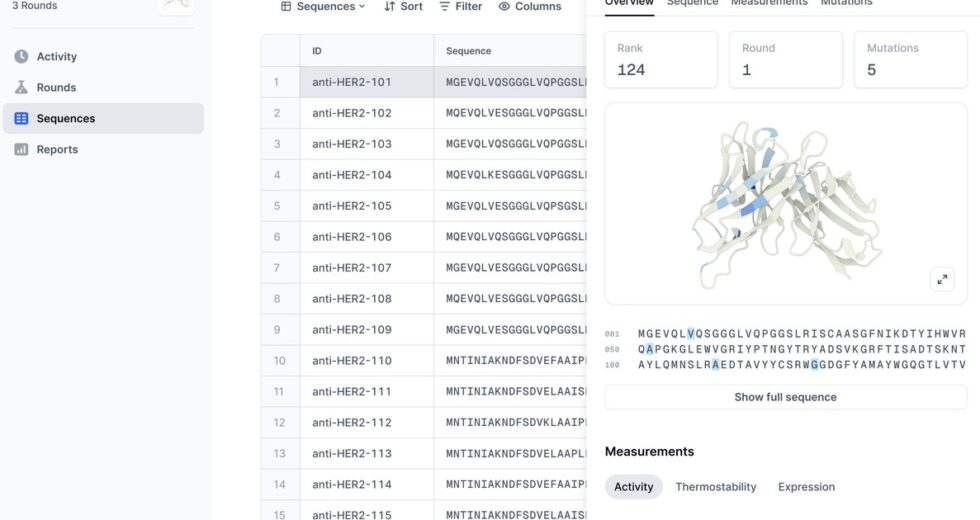
Task: Select row anti-HER2-112
Action: point(424,422)
